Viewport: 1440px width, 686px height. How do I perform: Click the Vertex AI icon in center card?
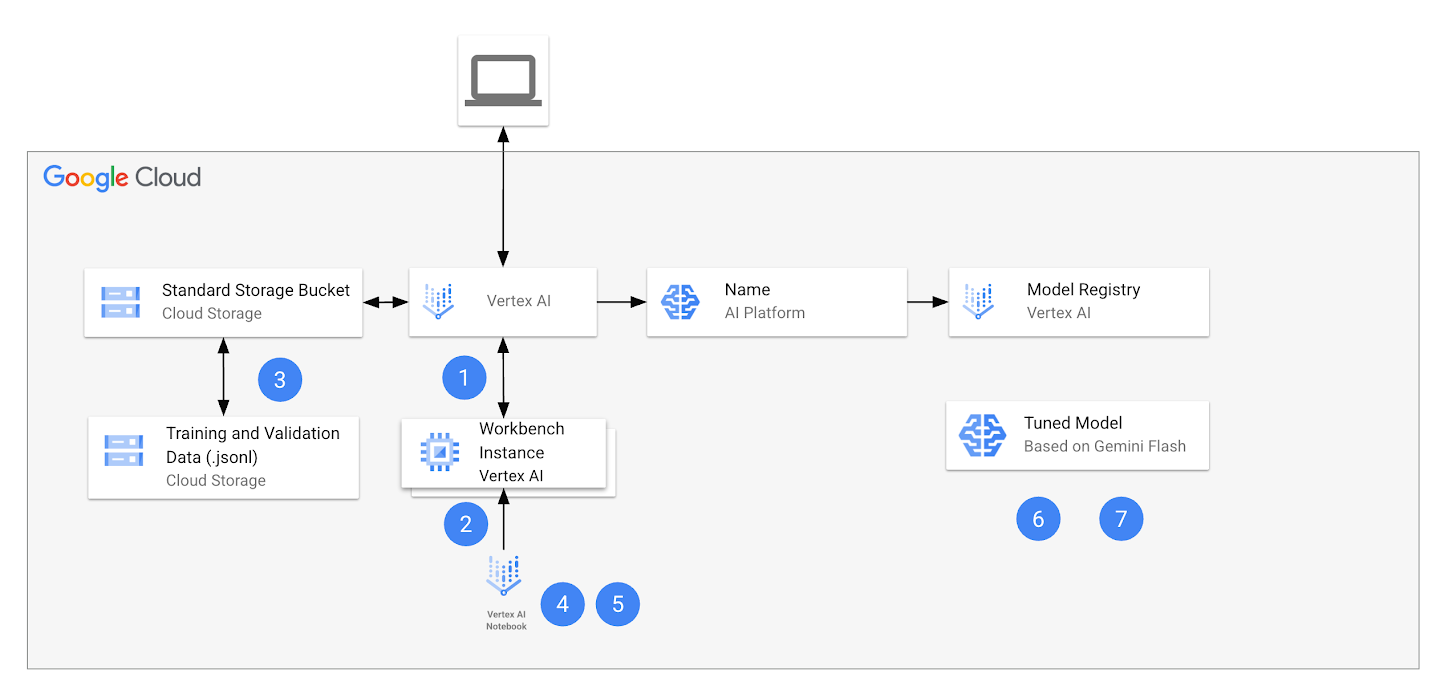coord(438,301)
